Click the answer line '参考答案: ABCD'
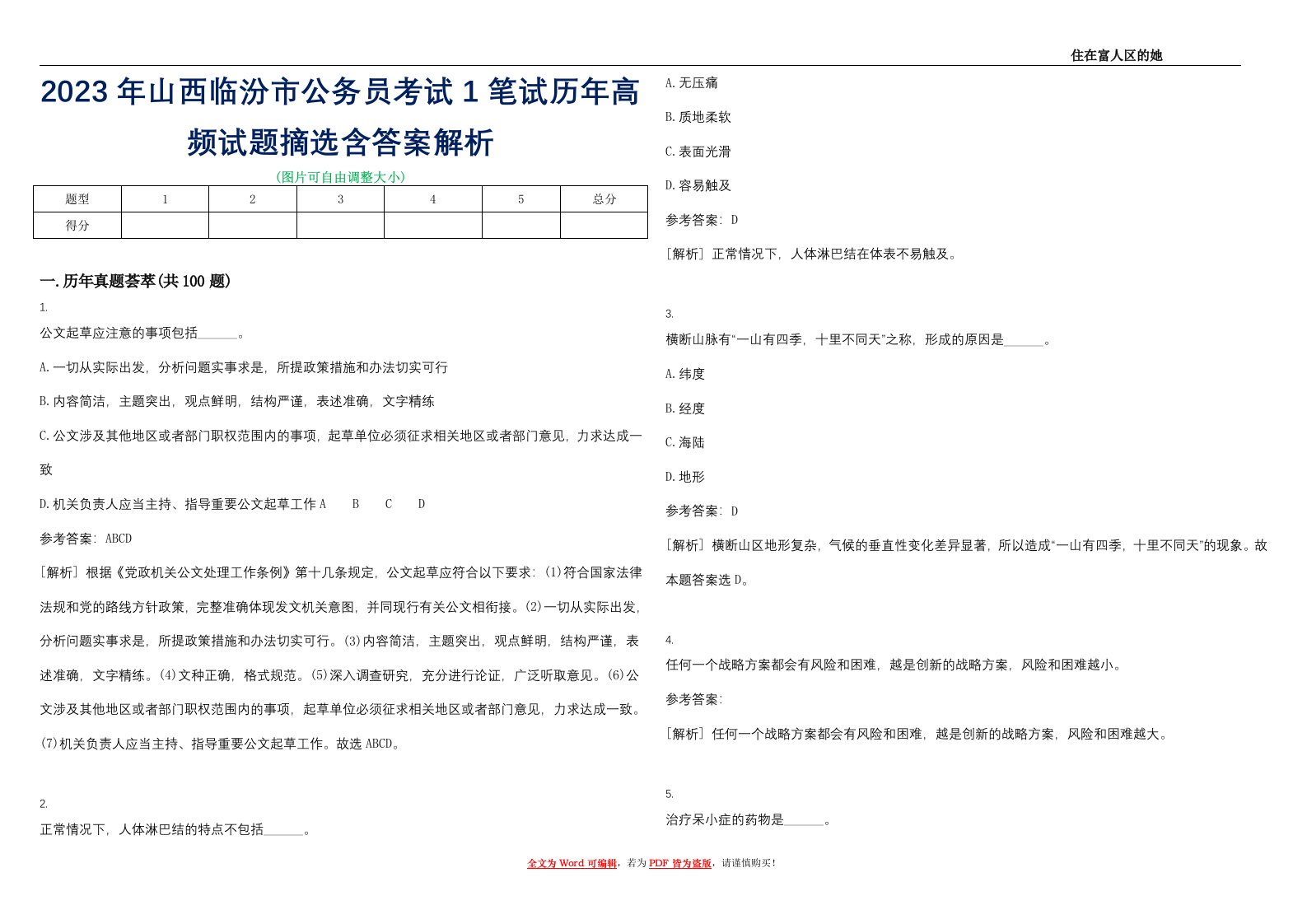Viewport: 1307px width, 924px height. tap(86, 539)
